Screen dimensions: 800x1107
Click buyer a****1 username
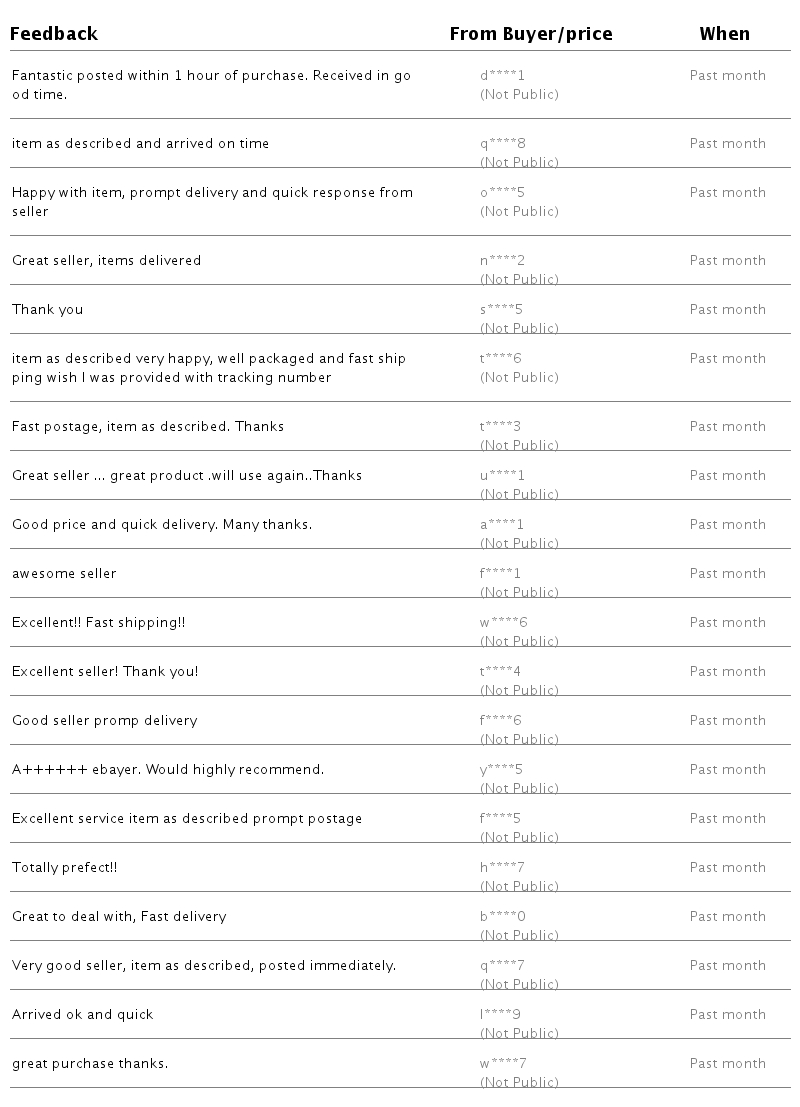(x=502, y=524)
